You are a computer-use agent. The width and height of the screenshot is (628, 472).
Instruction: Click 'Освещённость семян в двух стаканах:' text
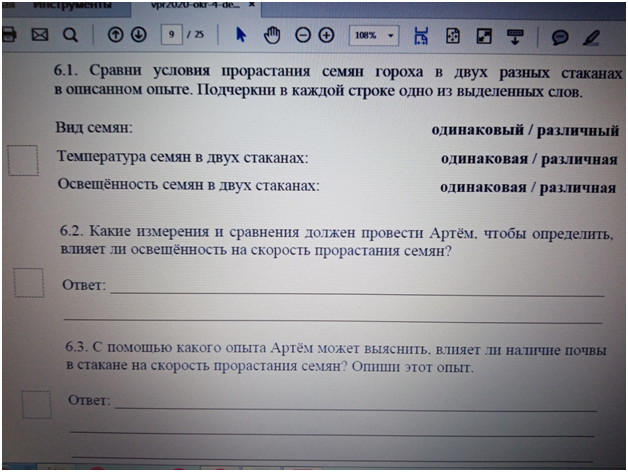tap(189, 185)
